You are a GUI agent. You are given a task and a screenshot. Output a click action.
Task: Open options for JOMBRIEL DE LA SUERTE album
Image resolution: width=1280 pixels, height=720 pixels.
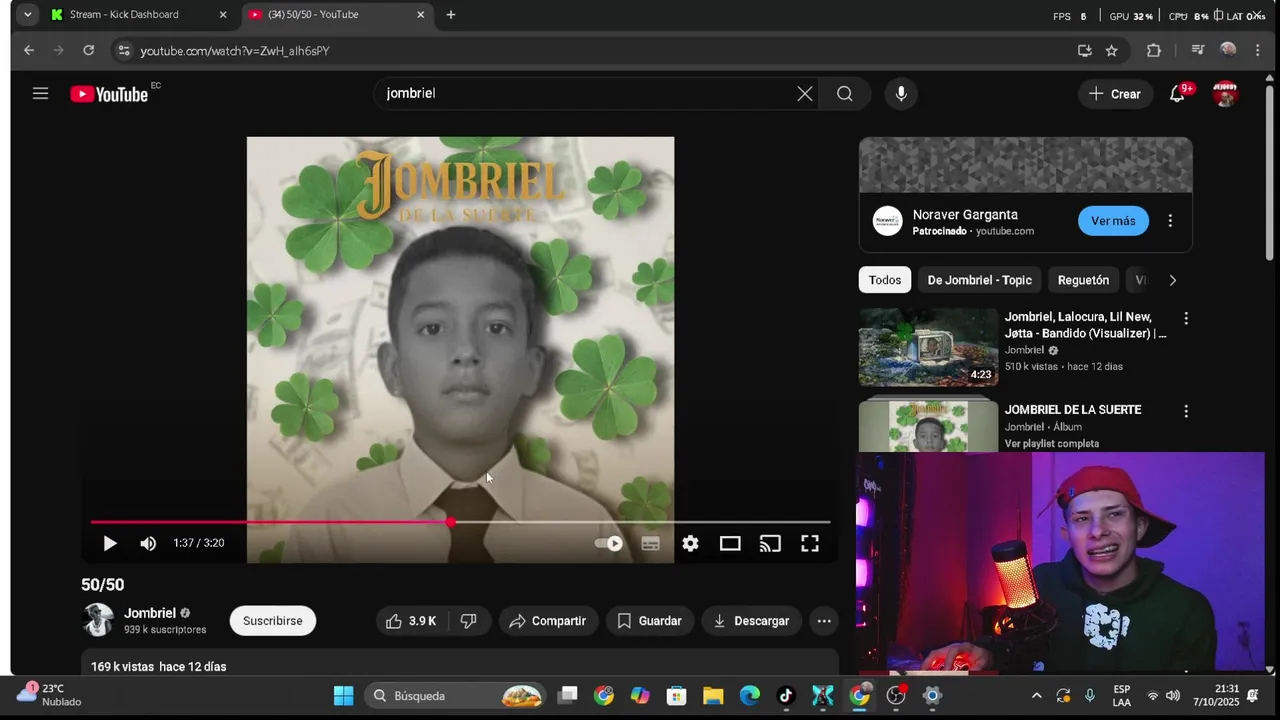pyautogui.click(x=1186, y=411)
